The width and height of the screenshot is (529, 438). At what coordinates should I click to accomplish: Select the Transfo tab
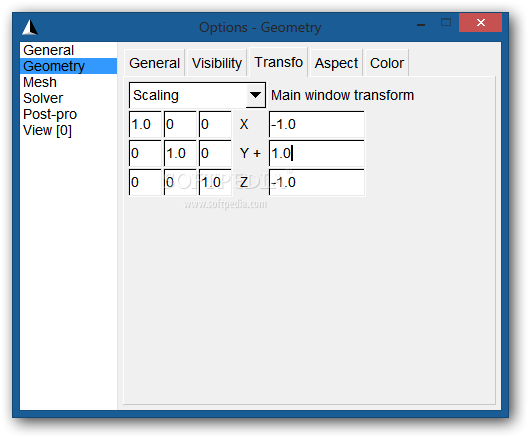(278, 62)
